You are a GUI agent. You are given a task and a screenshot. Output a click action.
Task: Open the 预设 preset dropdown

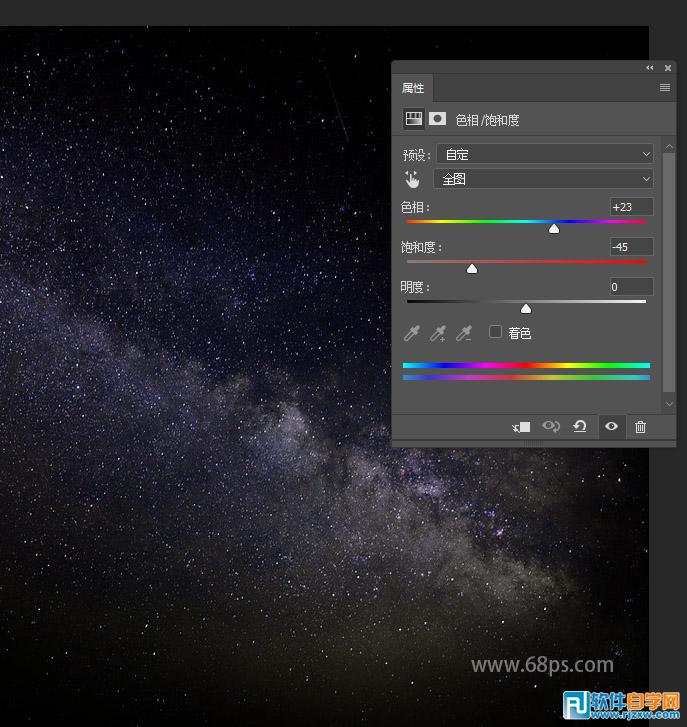coord(545,154)
